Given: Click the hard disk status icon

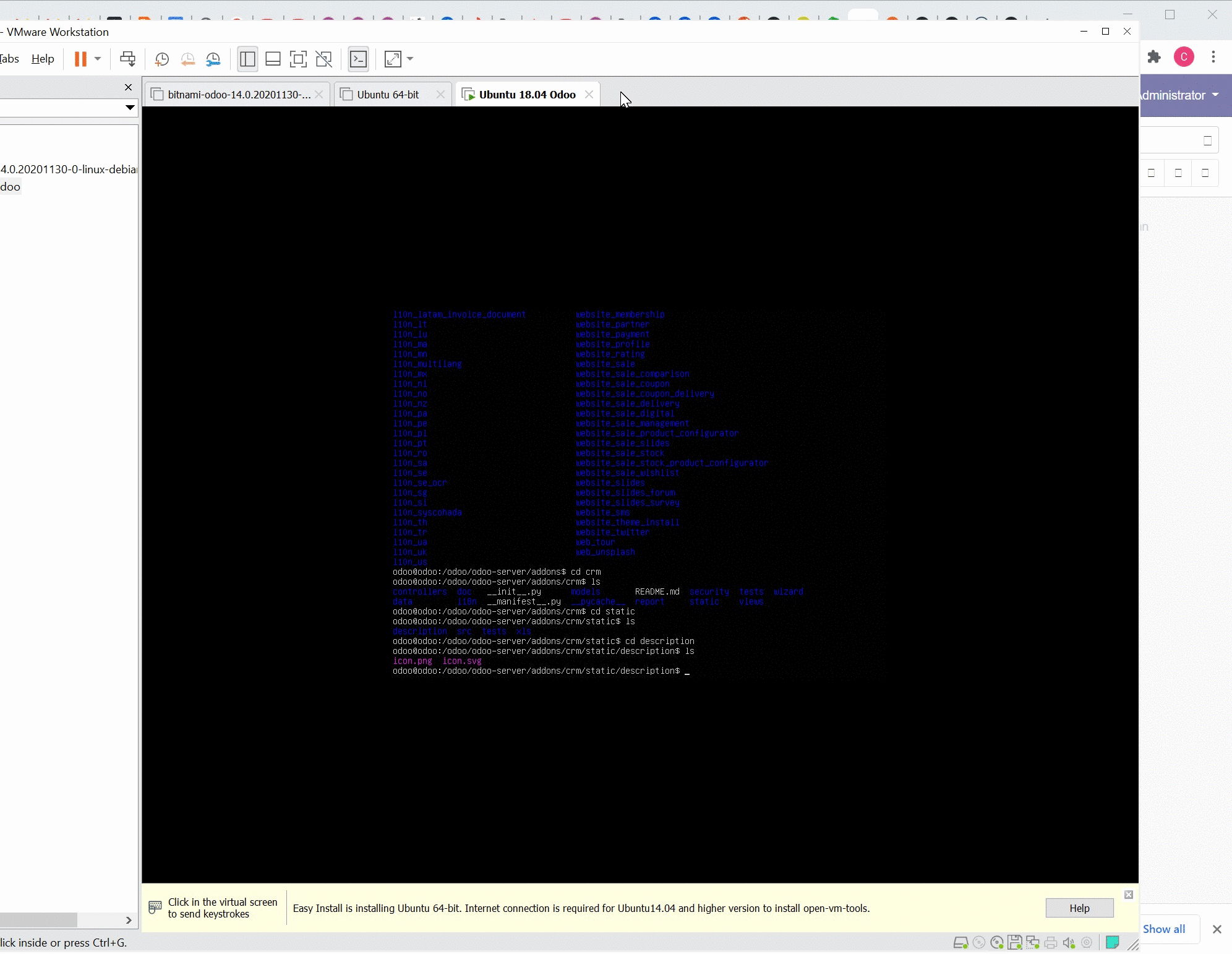Looking at the screenshot, I should [960, 943].
